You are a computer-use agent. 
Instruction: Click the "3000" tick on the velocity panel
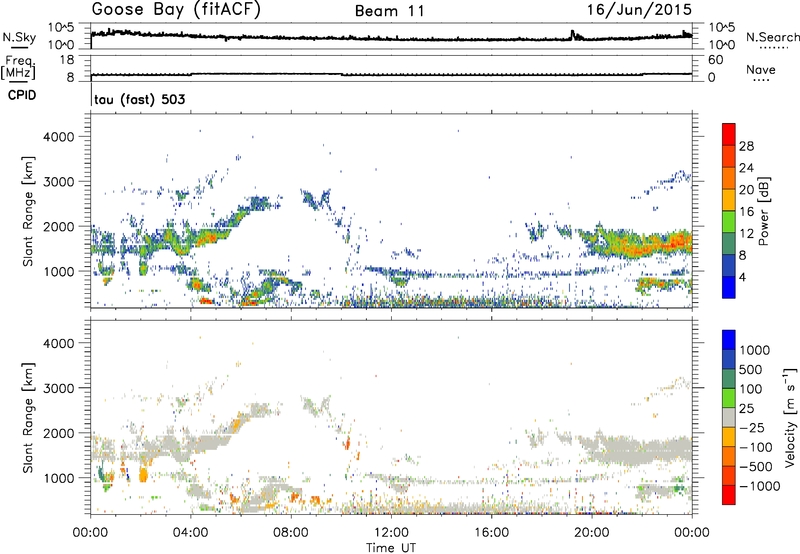(59, 388)
